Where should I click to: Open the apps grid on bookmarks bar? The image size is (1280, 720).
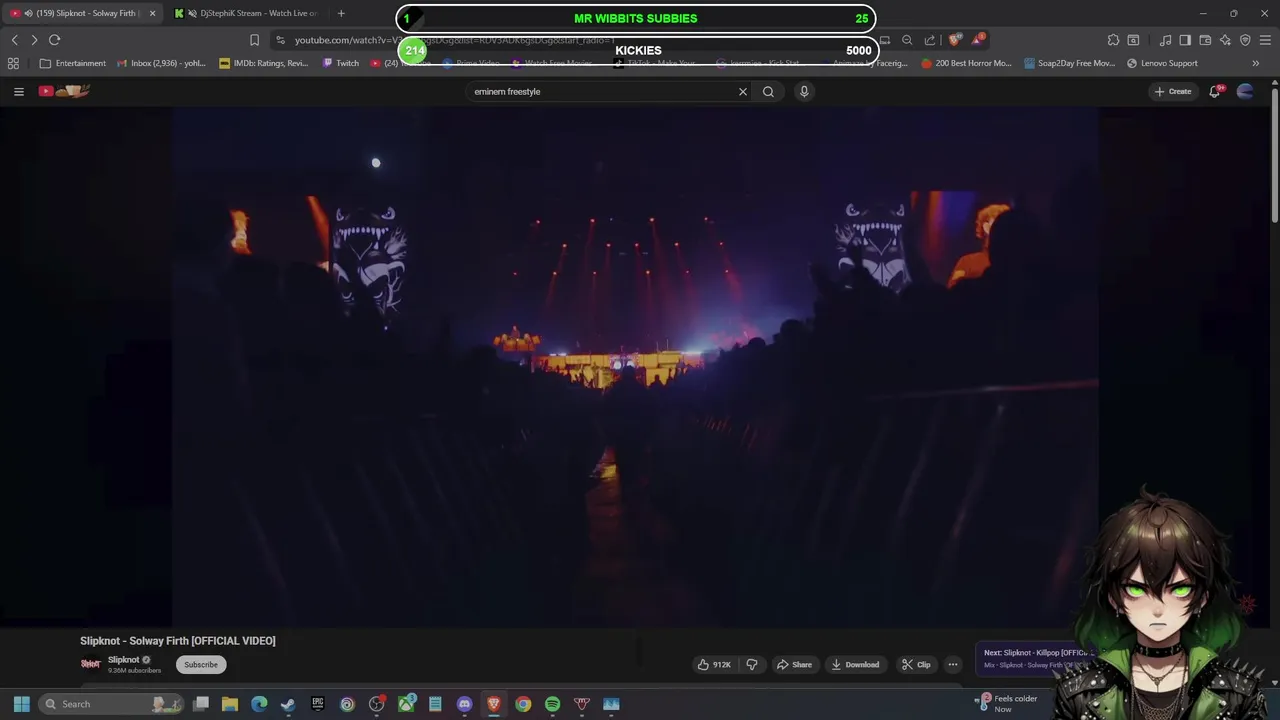(13, 63)
